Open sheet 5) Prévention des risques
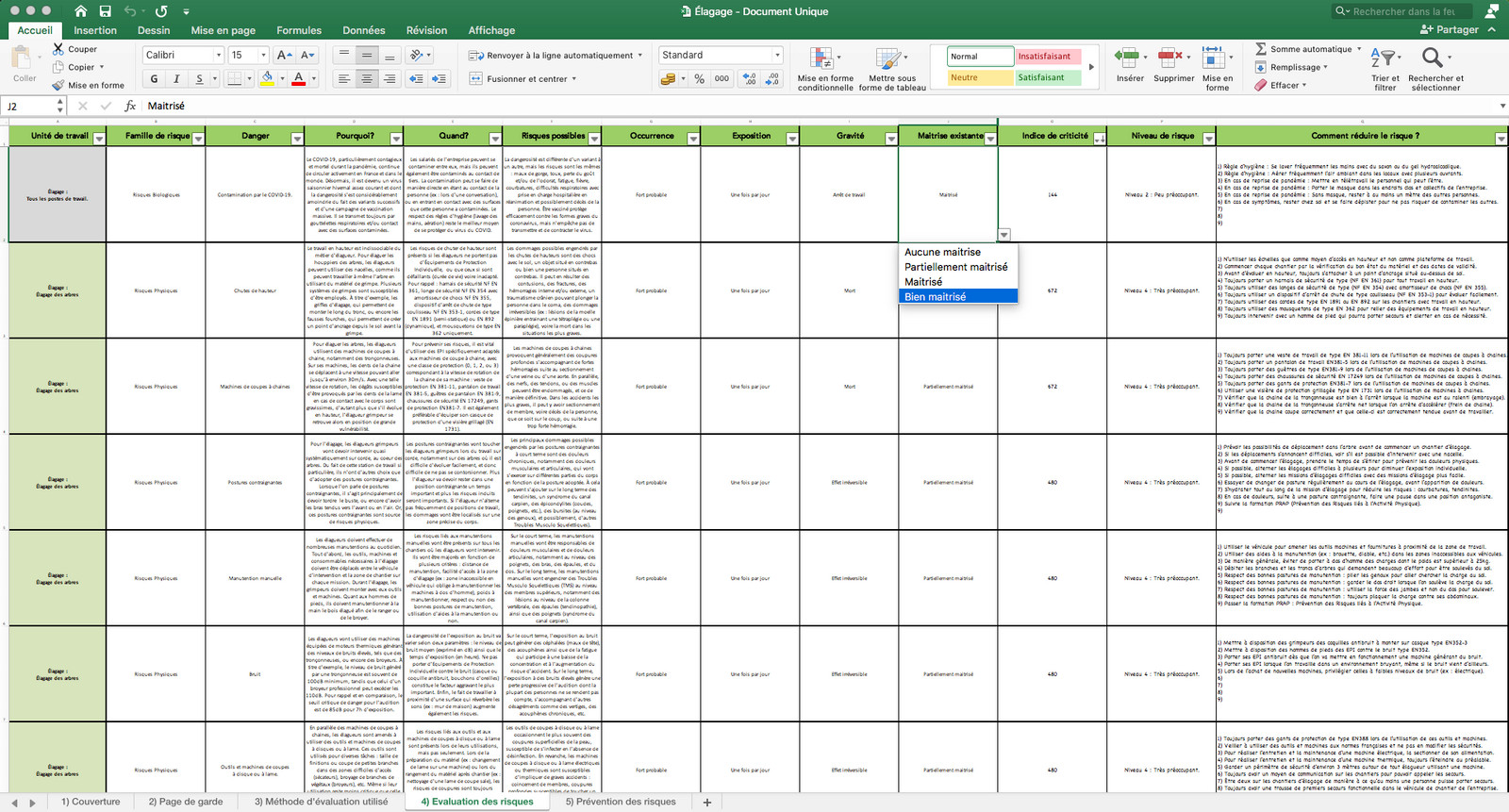1509x812 pixels. [x=621, y=802]
